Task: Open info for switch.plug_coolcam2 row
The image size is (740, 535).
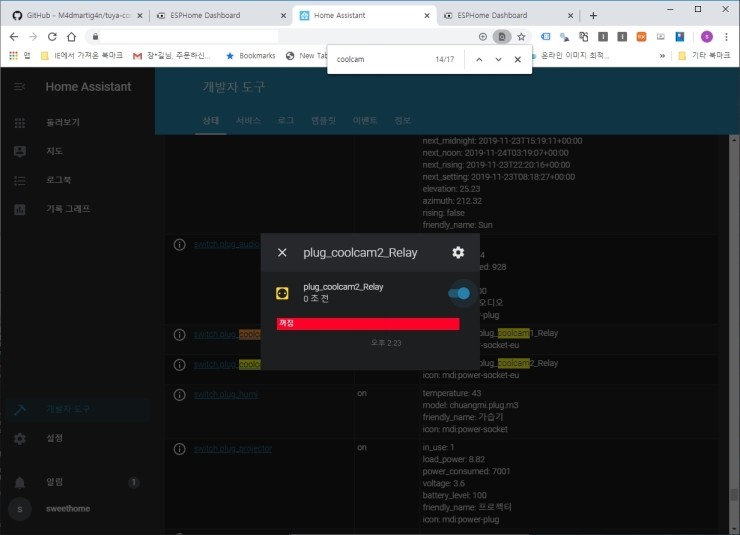Action: click(179, 365)
